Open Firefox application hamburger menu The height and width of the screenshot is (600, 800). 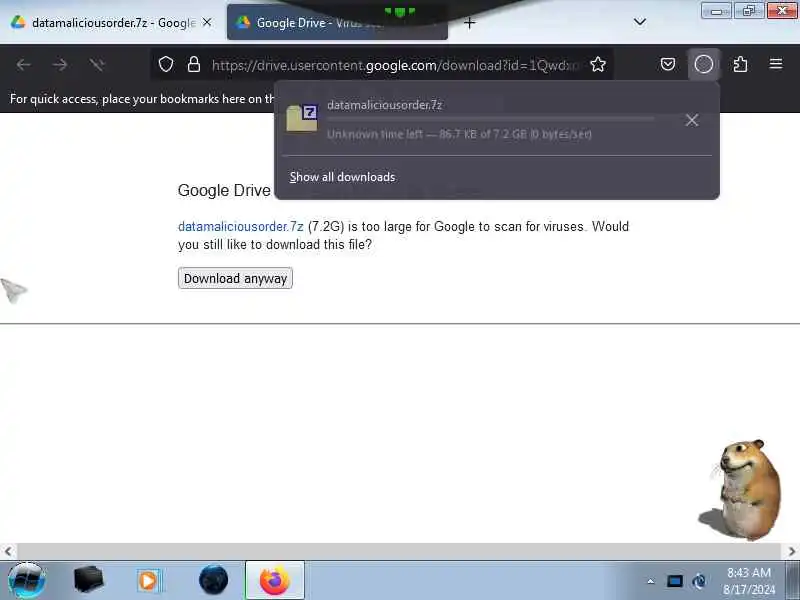776,64
